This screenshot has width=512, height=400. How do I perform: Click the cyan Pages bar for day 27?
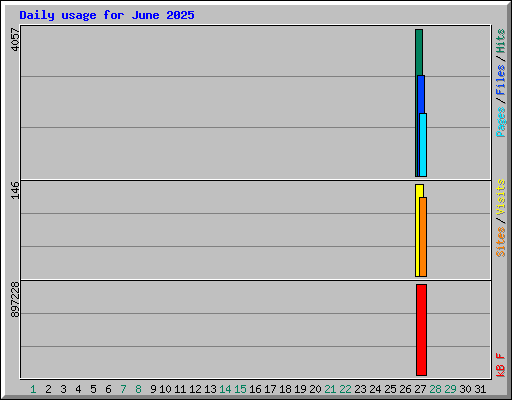(423, 145)
